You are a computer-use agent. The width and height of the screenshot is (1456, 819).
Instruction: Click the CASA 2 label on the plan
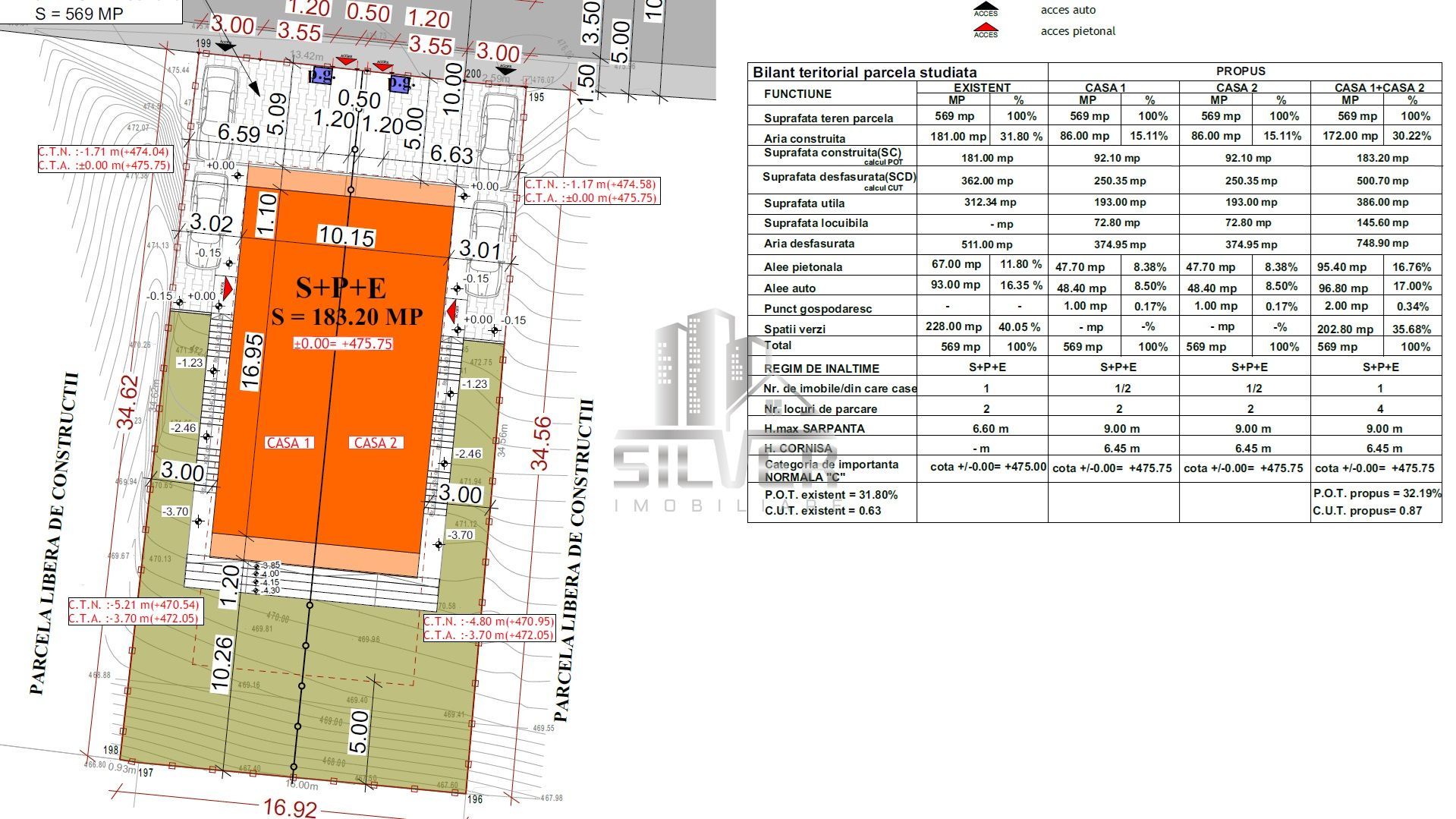tap(376, 443)
